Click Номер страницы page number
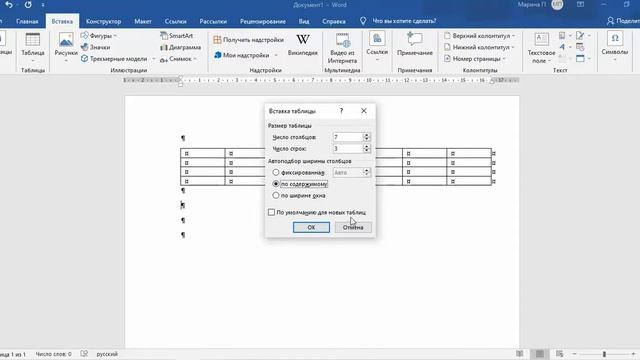 tap(472, 59)
